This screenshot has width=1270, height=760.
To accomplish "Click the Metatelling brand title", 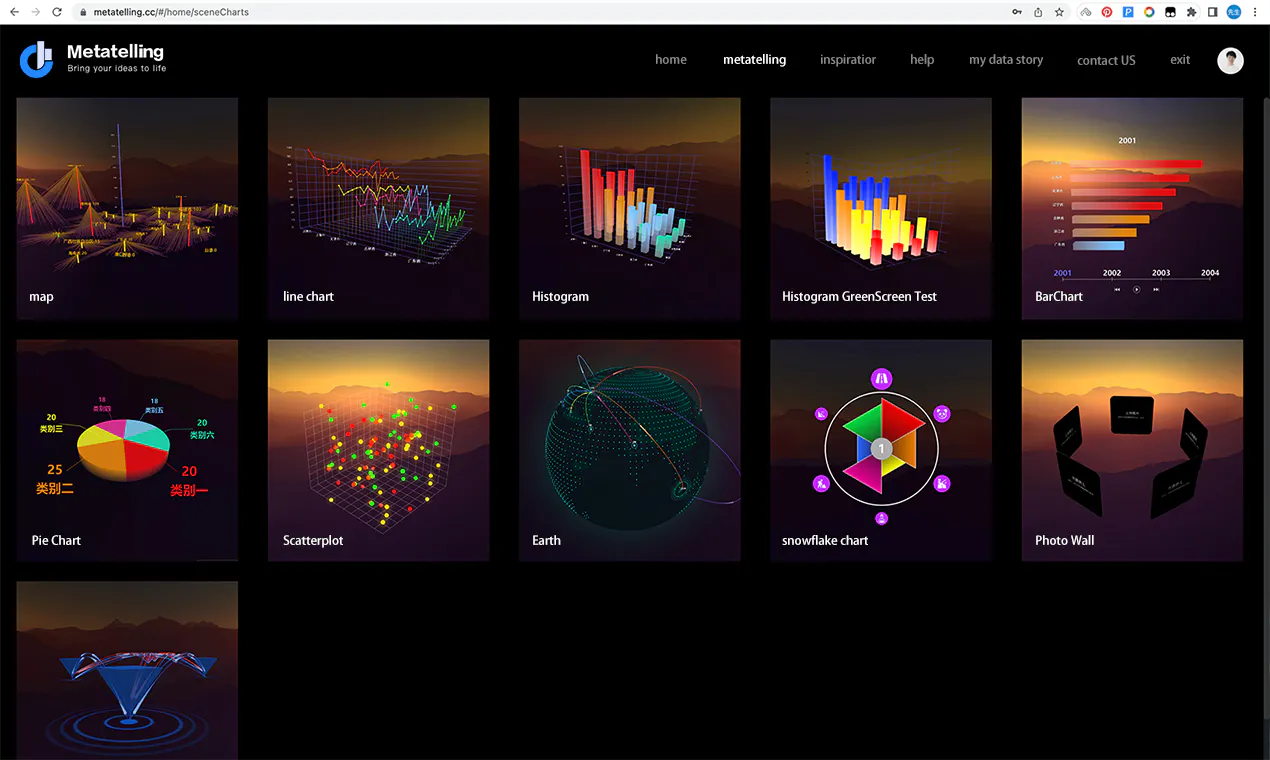I will (x=115, y=51).
